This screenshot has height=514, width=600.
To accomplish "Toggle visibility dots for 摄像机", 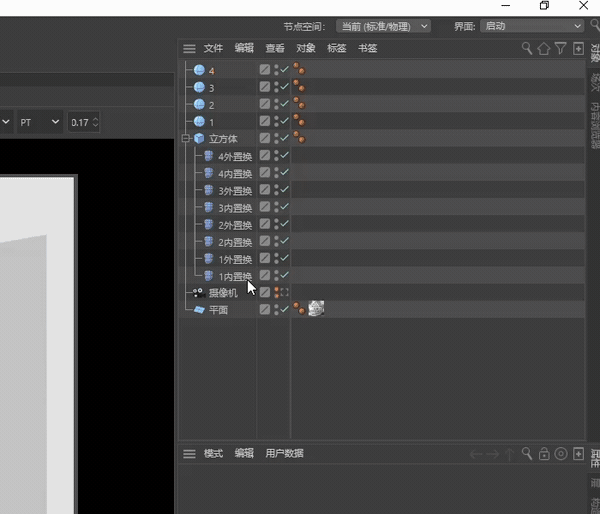I will pyautogui.click(x=276, y=292).
